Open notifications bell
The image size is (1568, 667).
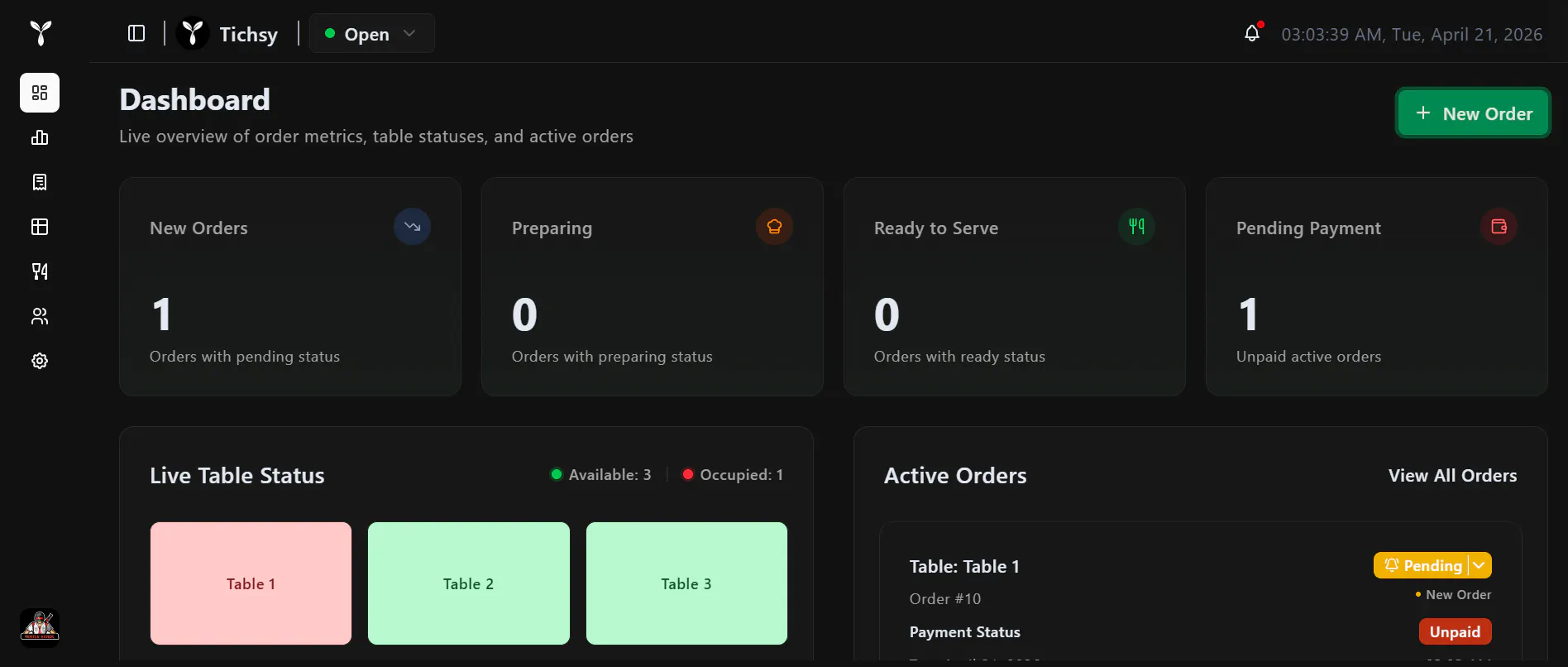(x=1252, y=33)
